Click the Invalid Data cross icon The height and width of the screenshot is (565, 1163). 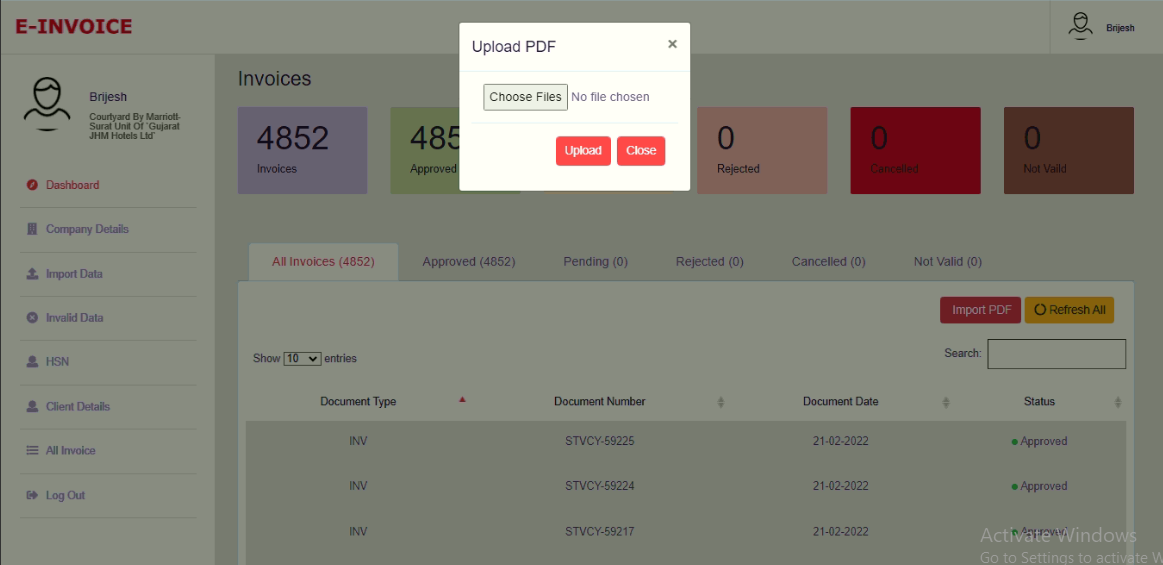(32, 318)
